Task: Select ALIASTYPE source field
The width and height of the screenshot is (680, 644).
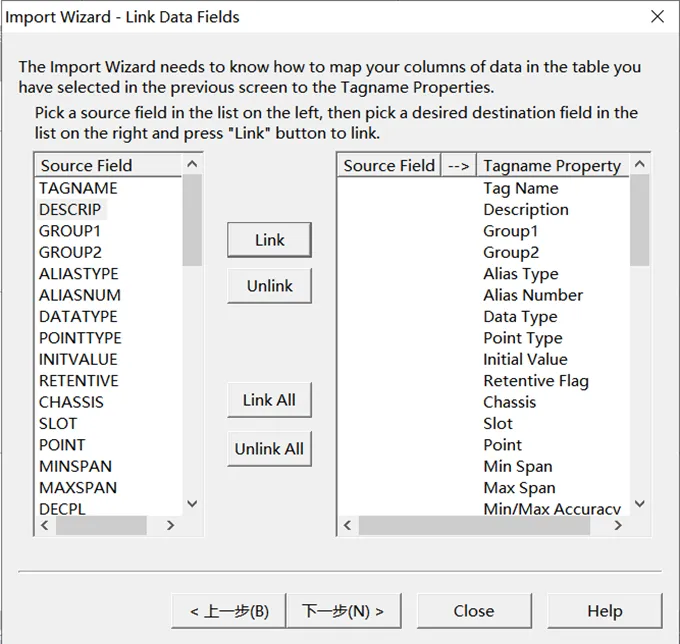Action: click(x=78, y=274)
